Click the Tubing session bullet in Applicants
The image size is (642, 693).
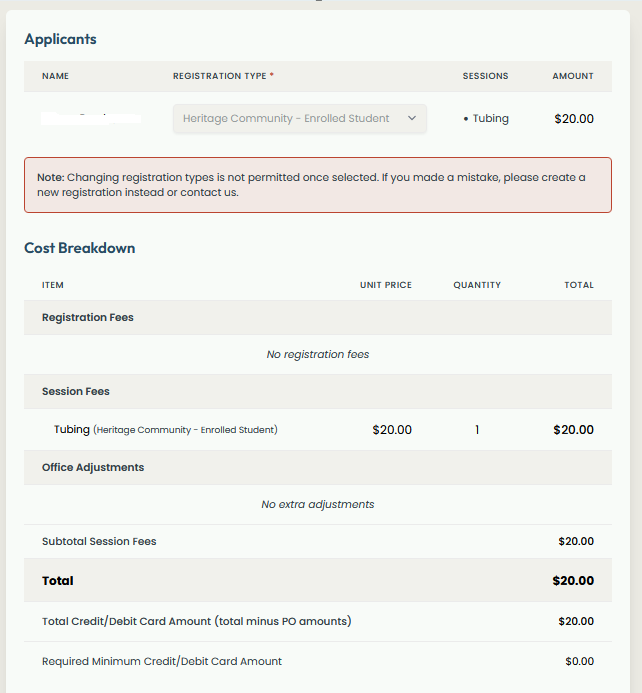click(486, 119)
